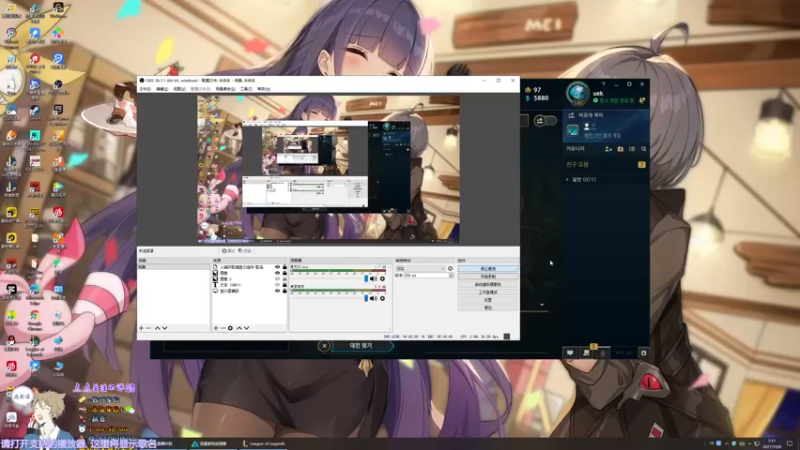Open the list view icon in League social panel
Image resolution: width=800 pixels, height=450 pixels.
[x=632, y=149]
